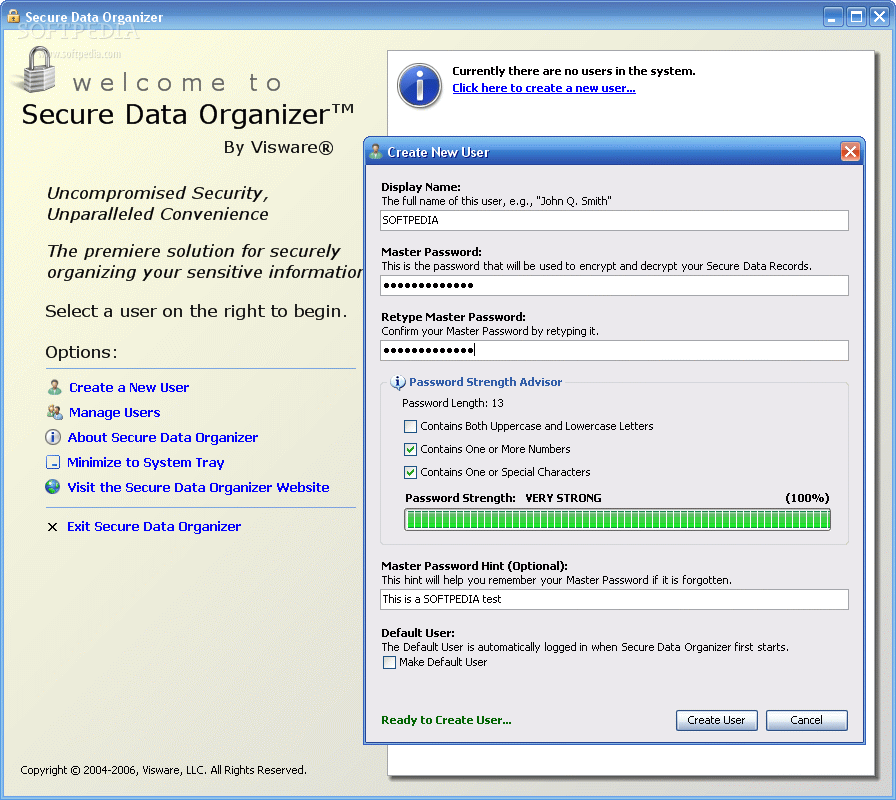Click the copyright notice text
The image size is (896, 800).
(x=163, y=770)
